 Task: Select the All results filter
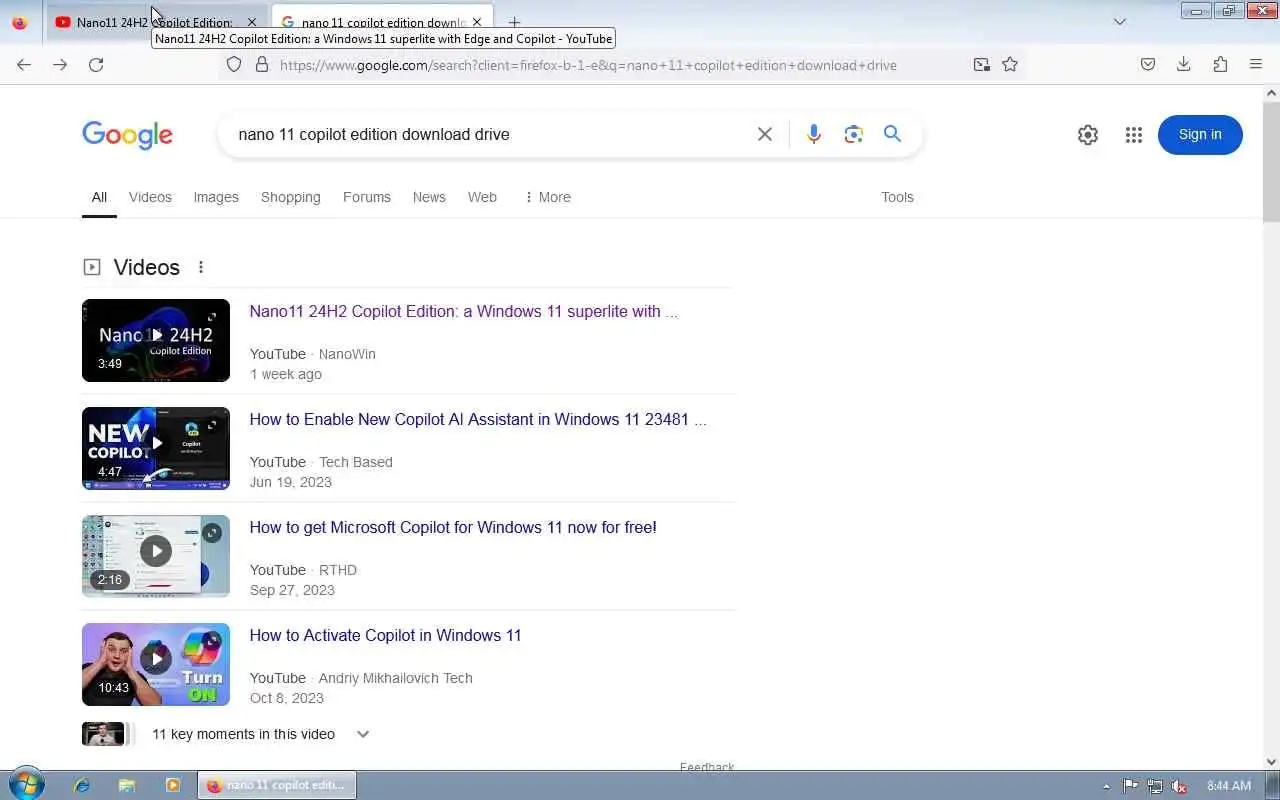(x=99, y=197)
